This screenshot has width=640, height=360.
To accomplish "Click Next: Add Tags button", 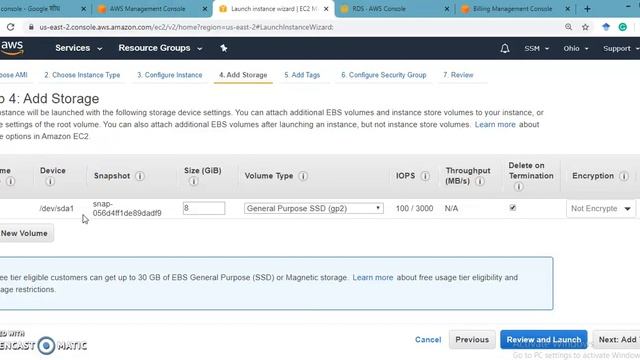I will pyautogui.click(x=616, y=340).
